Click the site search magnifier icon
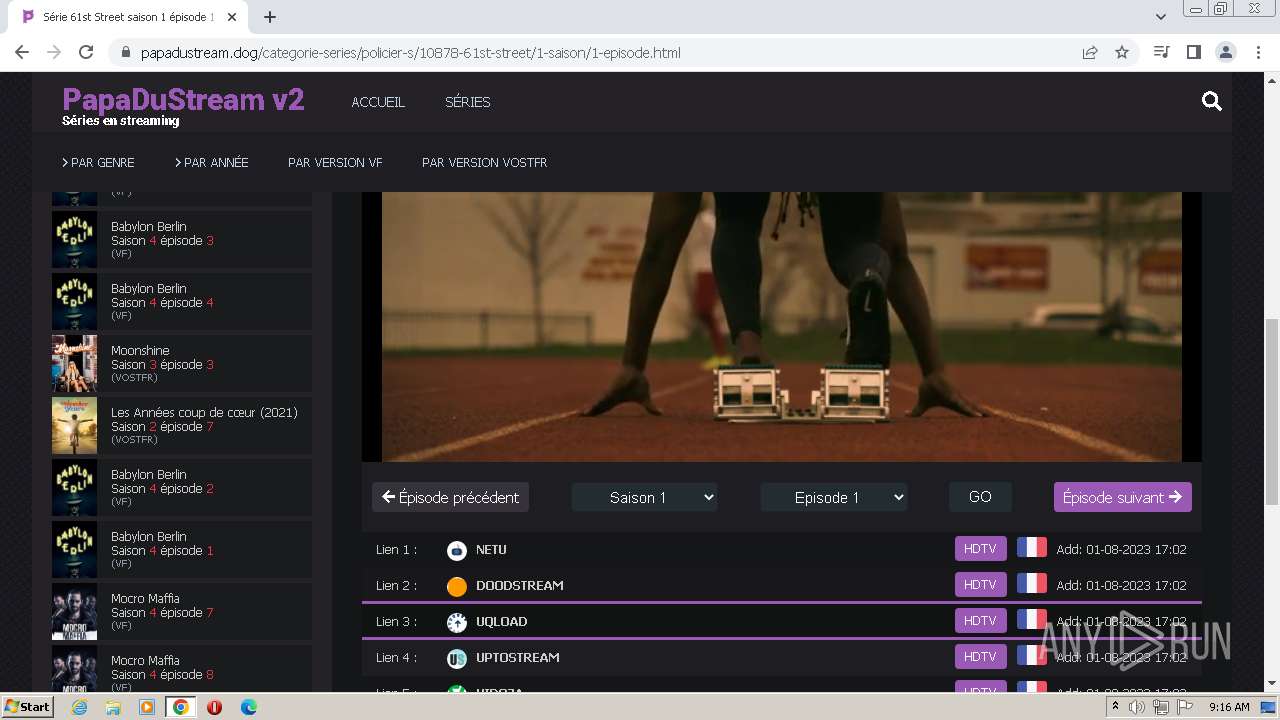The height and width of the screenshot is (720, 1280). [x=1212, y=101]
